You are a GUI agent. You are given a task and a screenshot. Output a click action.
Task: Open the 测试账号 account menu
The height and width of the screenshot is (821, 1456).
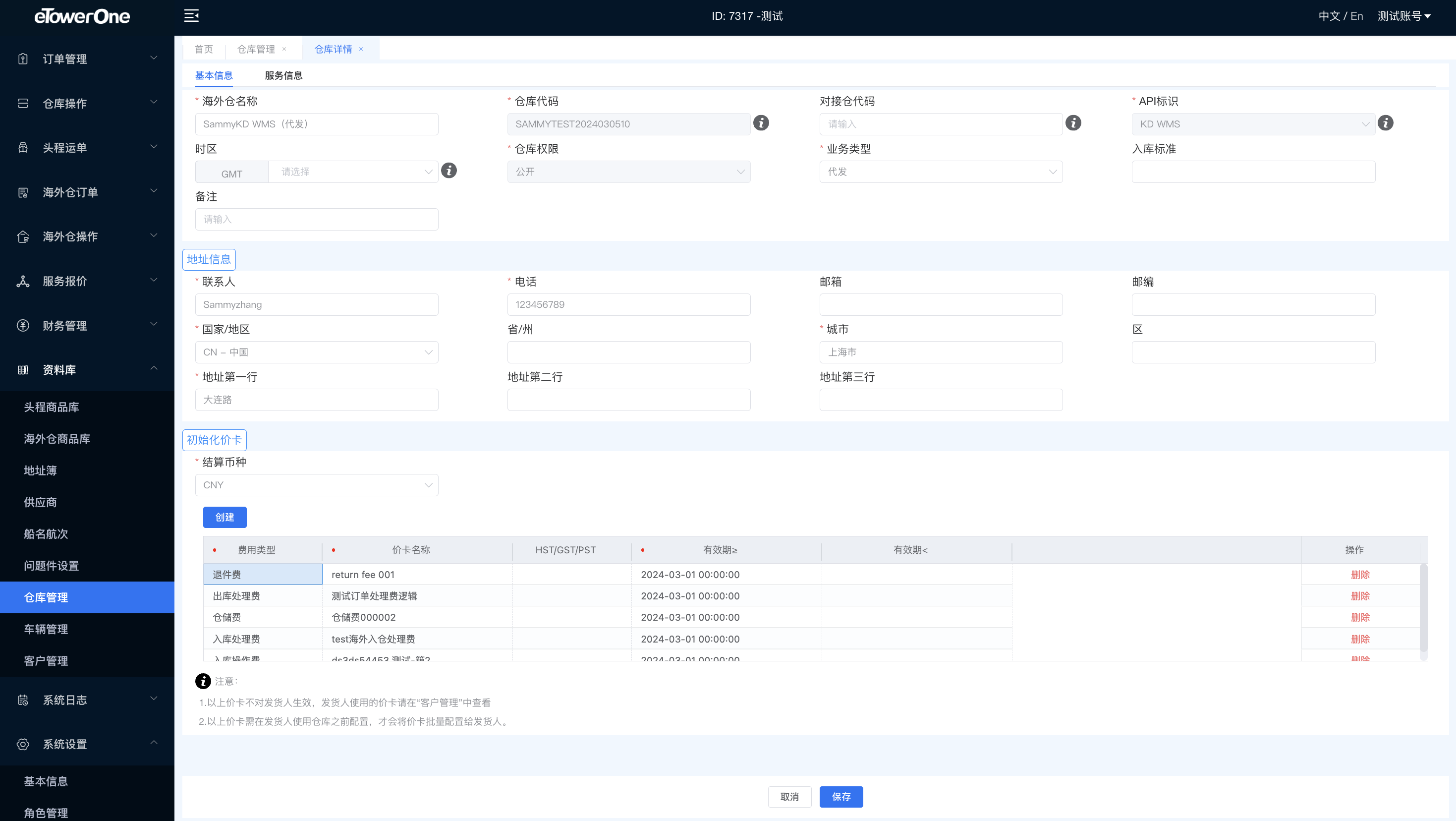coord(1404,16)
